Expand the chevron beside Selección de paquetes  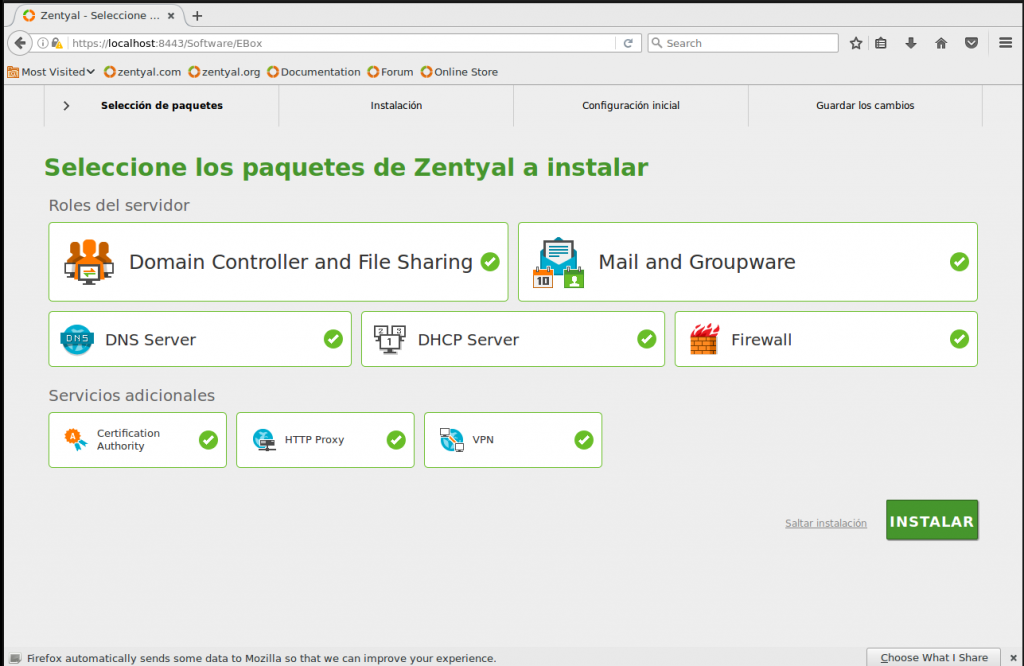tap(66, 106)
